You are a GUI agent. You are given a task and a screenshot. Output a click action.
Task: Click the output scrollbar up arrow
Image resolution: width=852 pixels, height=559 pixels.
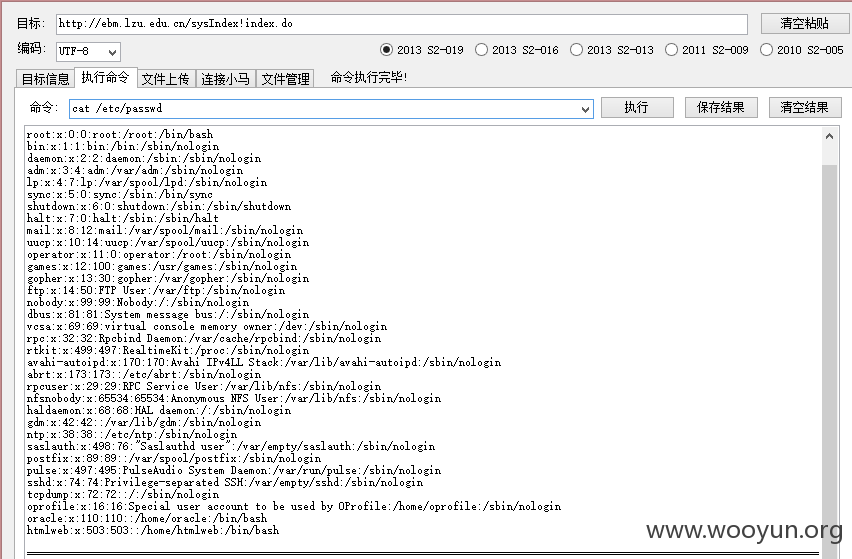tap(829, 136)
